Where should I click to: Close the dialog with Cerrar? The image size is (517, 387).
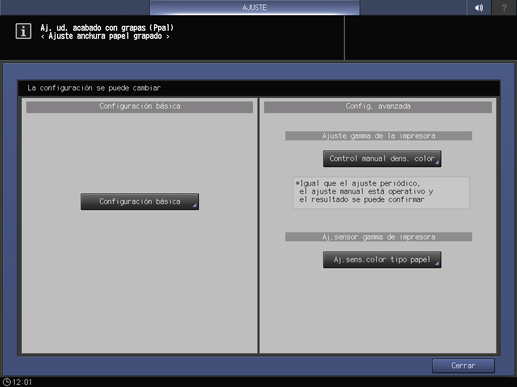(x=463, y=366)
